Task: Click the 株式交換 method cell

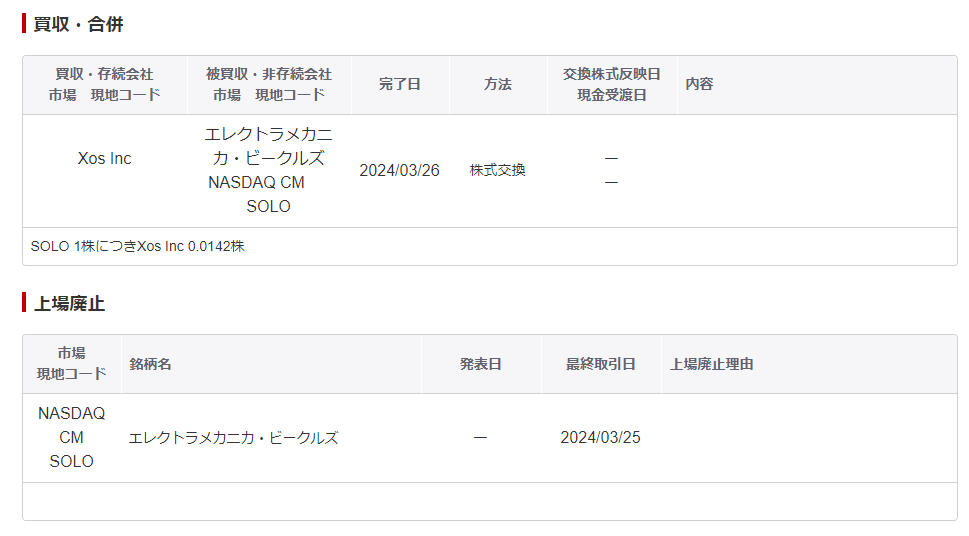Action: pos(497,170)
